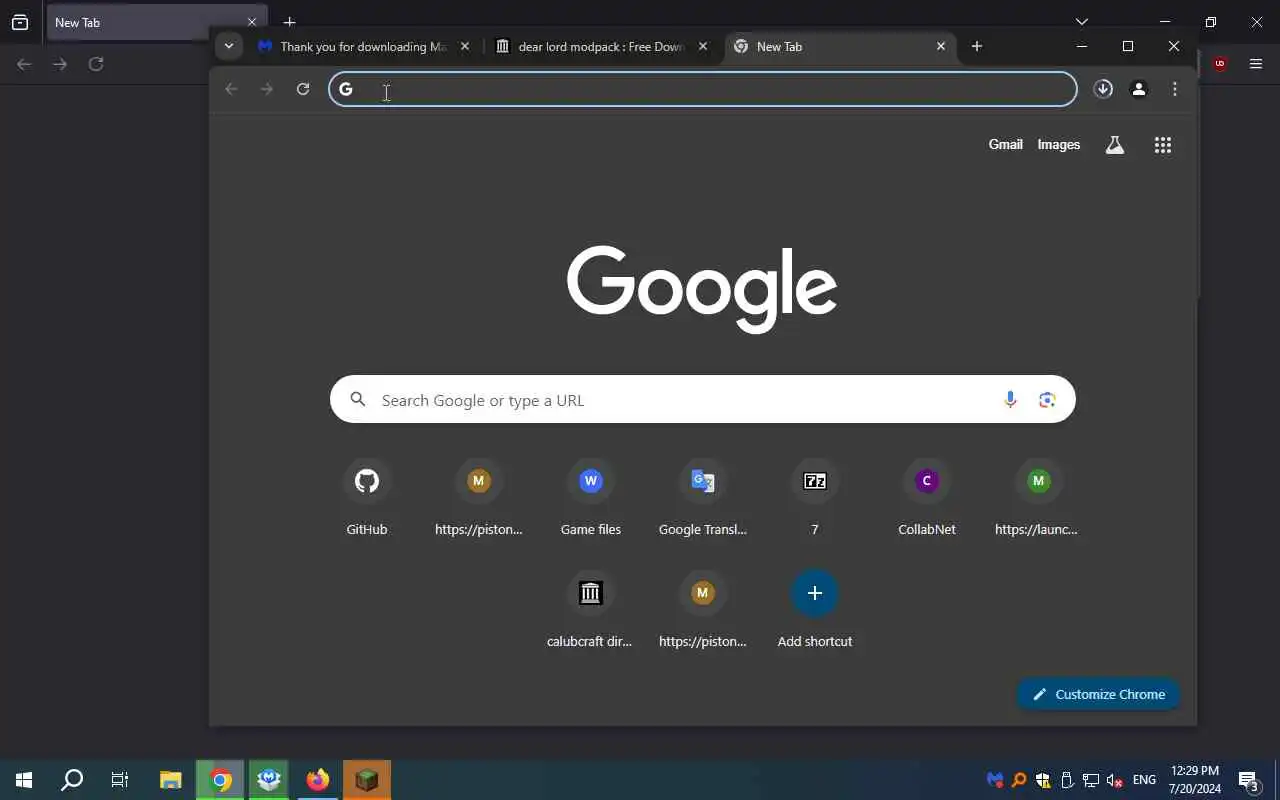
Task: Click the muted volume tray icon
Action: coord(1115,780)
